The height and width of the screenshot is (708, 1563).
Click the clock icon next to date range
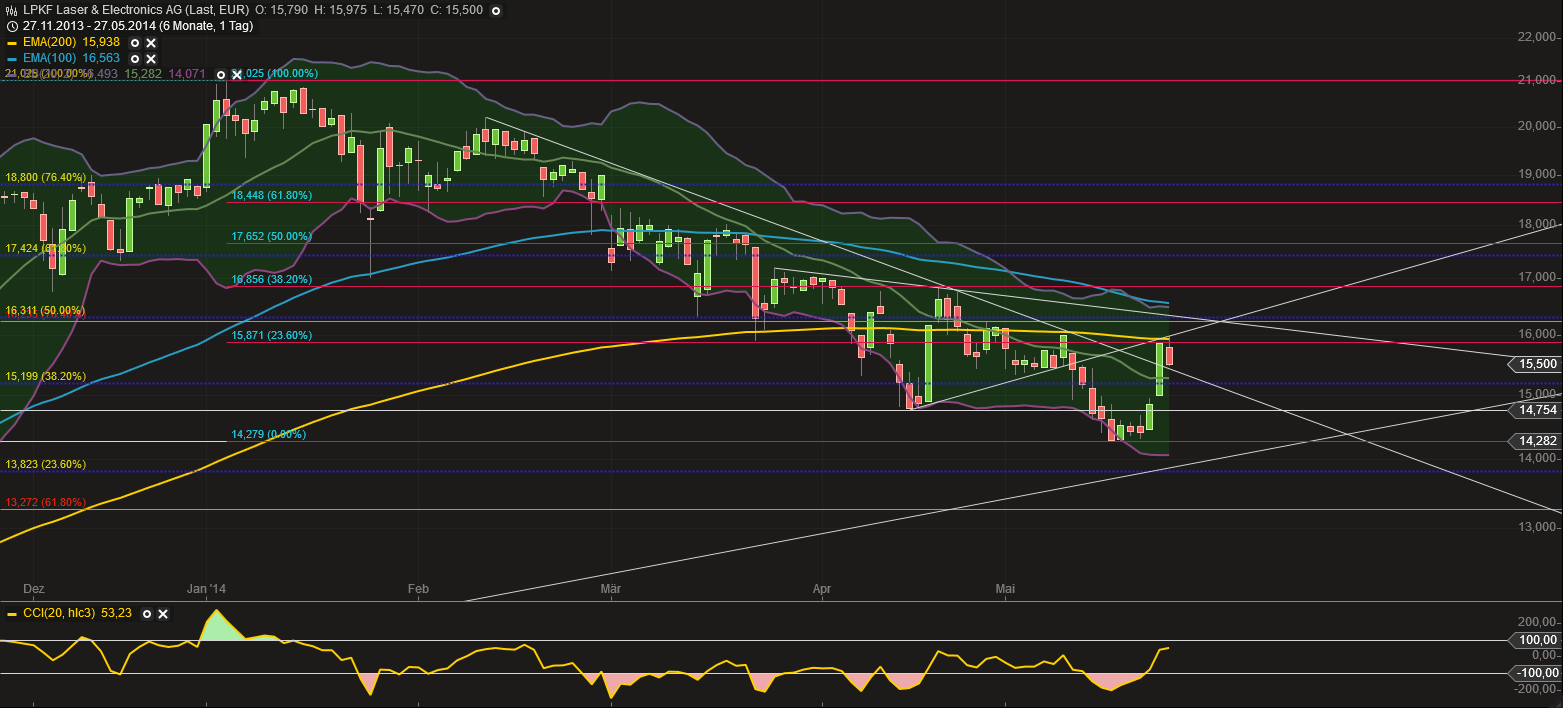11,27
